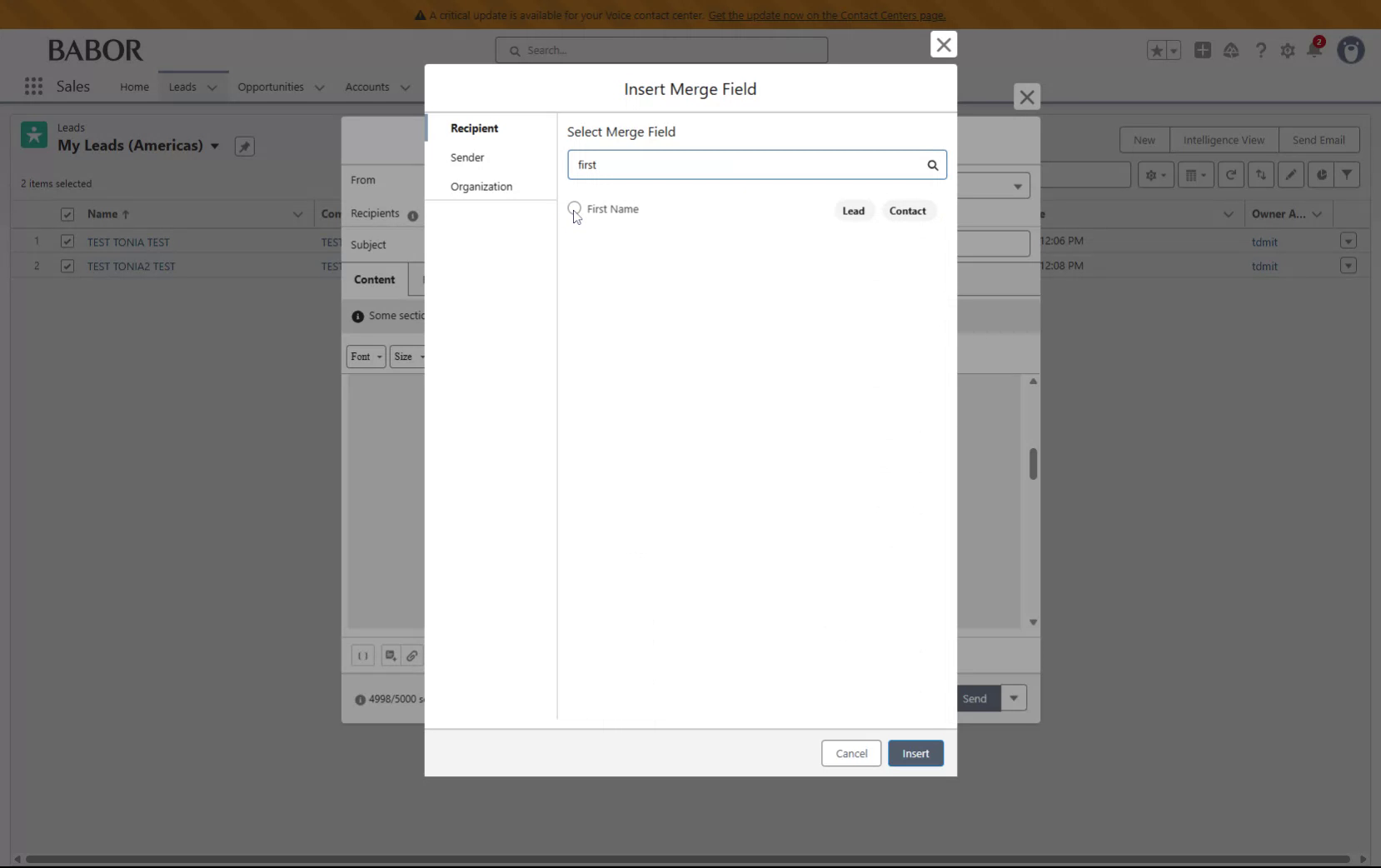Screen dimensions: 1381x868
Task: View notifications bell with 2 alerts
Action: tap(1316, 50)
